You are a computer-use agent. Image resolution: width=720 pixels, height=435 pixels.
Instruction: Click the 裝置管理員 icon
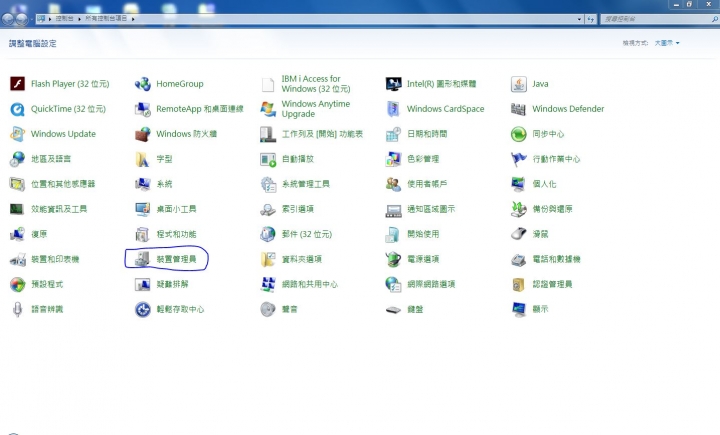tap(143, 260)
